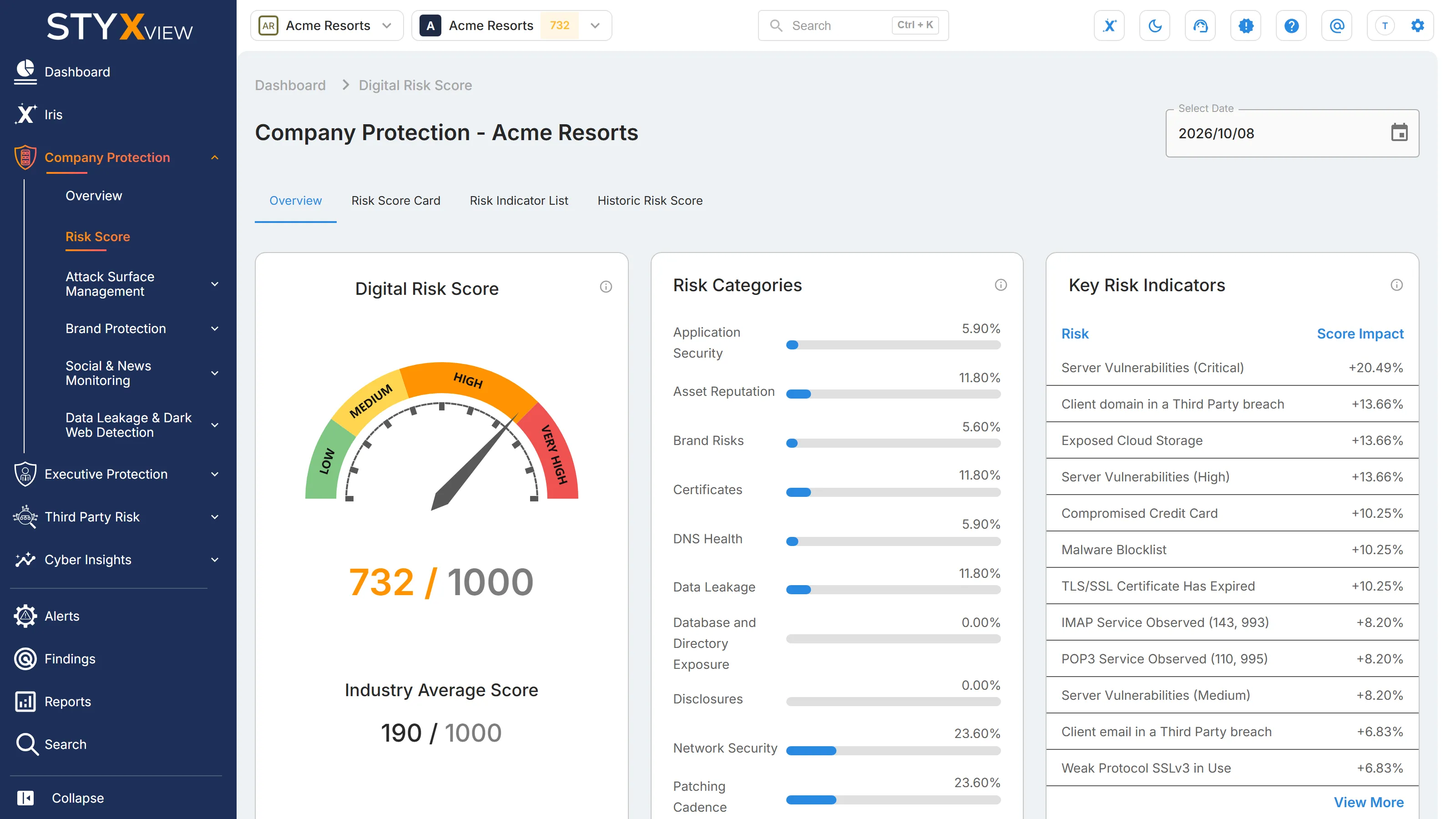Image resolution: width=1456 pixels, height=819 pixels.
Task: Show info for Digital Risk Score
Action: 606,287
